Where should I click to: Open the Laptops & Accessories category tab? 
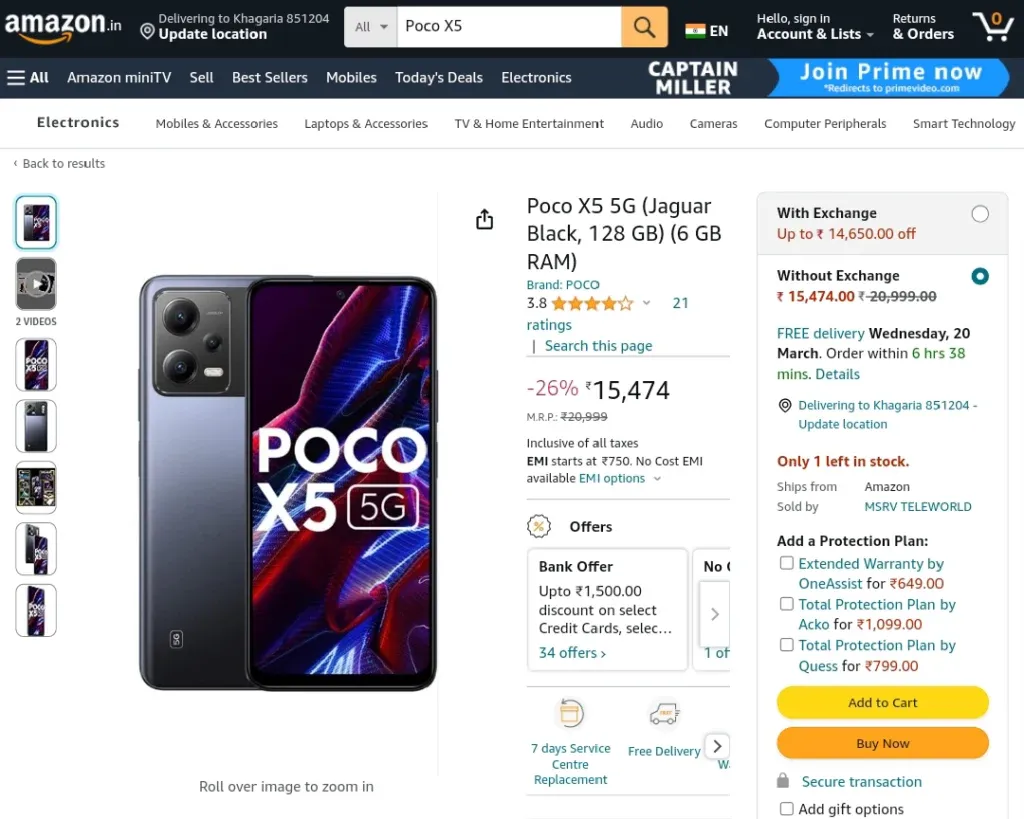click(366, 123)
